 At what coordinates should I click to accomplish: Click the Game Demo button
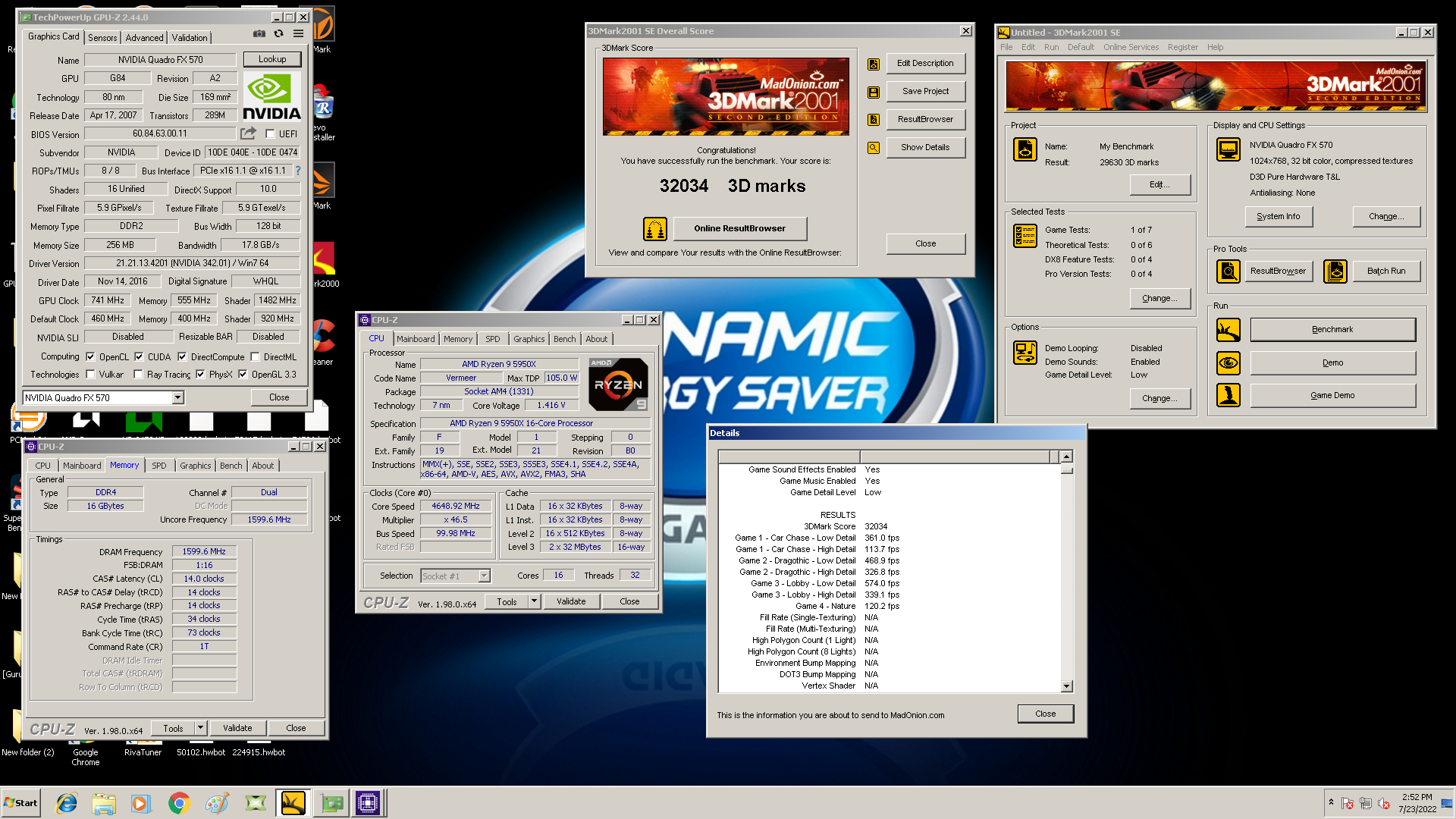(1332, 395)
